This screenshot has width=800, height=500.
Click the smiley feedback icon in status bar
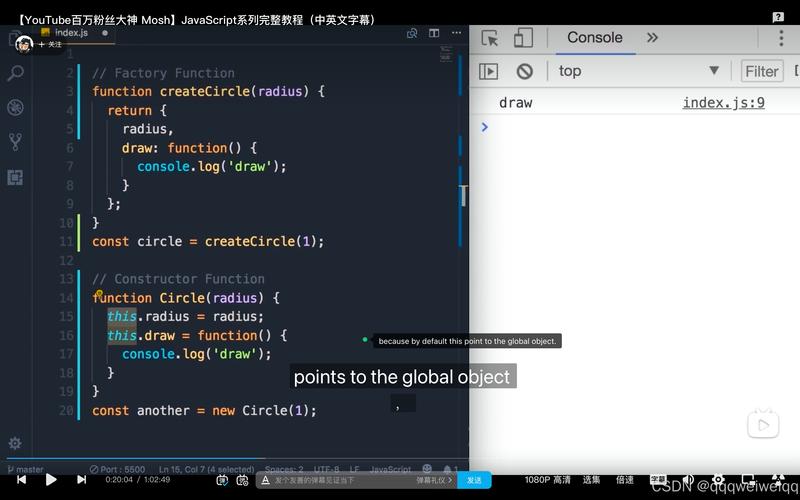(428, 468)
